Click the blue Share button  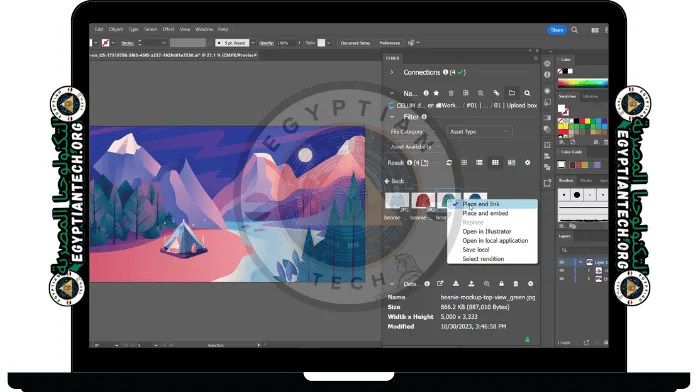click(x=556, y=30)
